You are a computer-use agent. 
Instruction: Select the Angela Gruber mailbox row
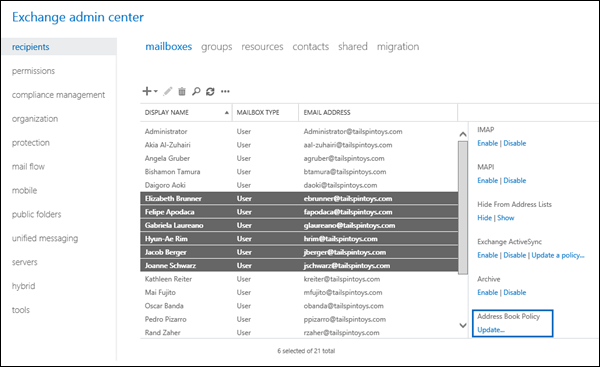(x=299, y=158)
